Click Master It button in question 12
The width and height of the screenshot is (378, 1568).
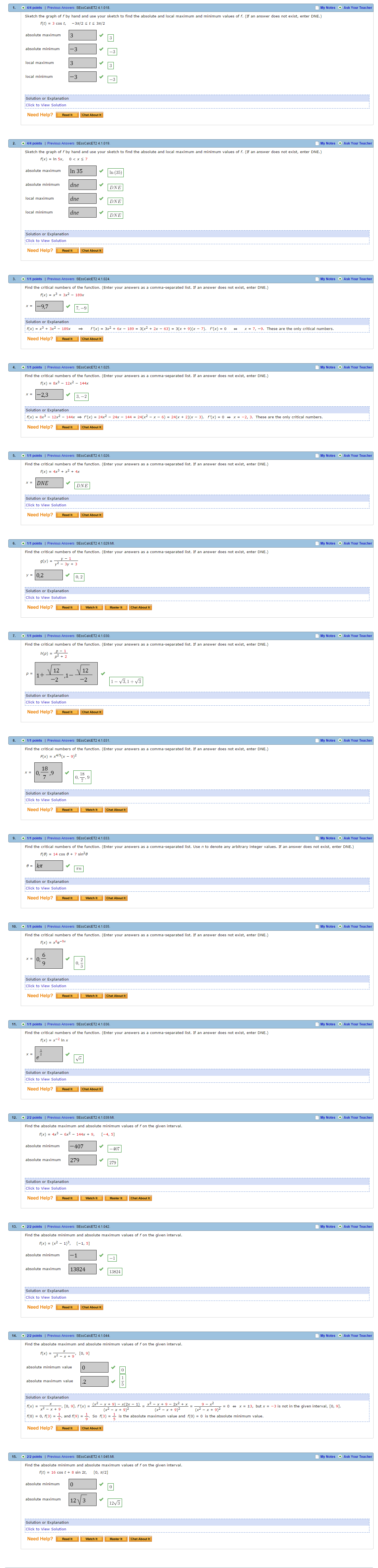(x=115, y=1198)
